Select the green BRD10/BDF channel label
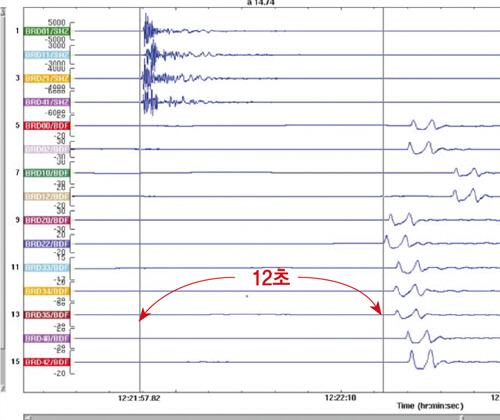The width and height of the screenshot is (500, 420). [x=47, y=173]
